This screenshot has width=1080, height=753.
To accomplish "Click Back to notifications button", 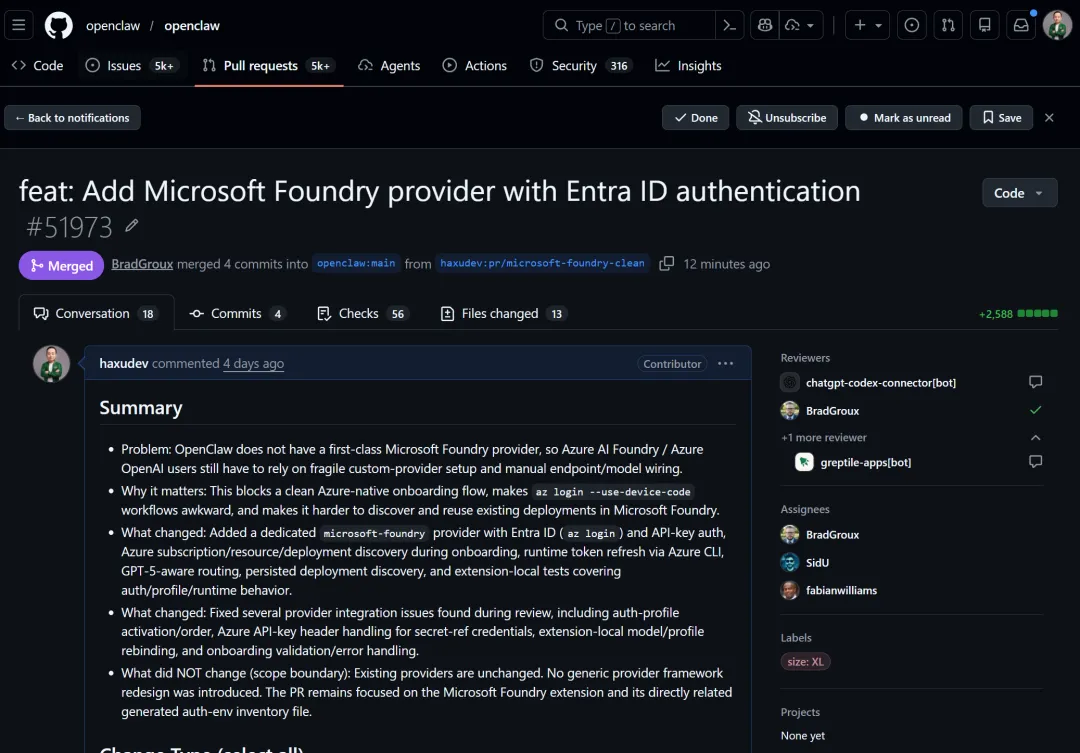I will pos(72,118).
